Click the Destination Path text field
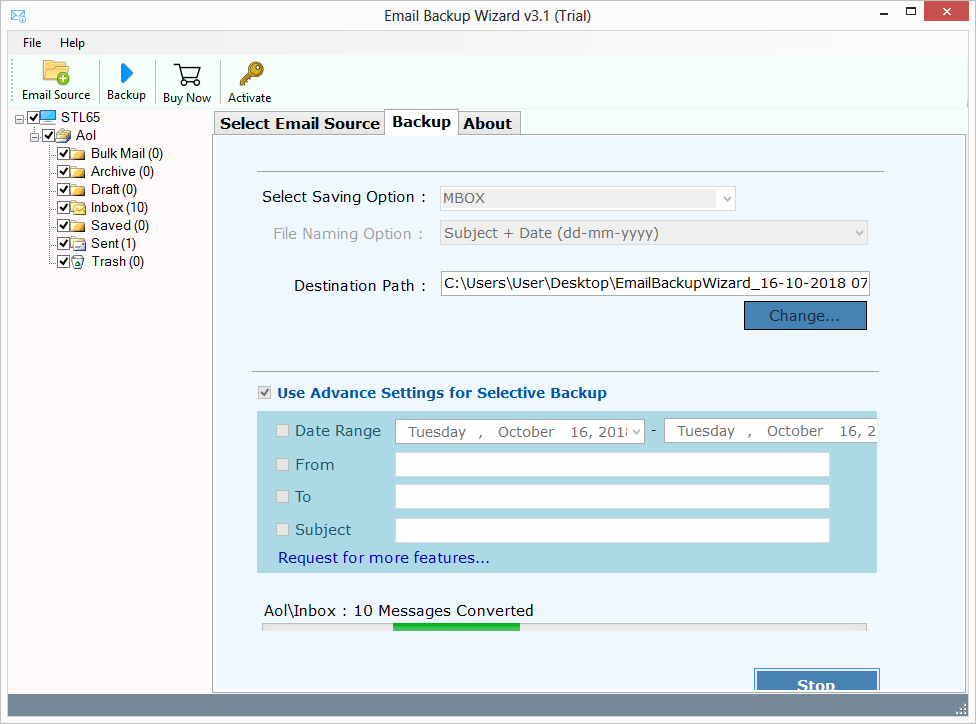 pyautogui.click(x=655, y=283)
